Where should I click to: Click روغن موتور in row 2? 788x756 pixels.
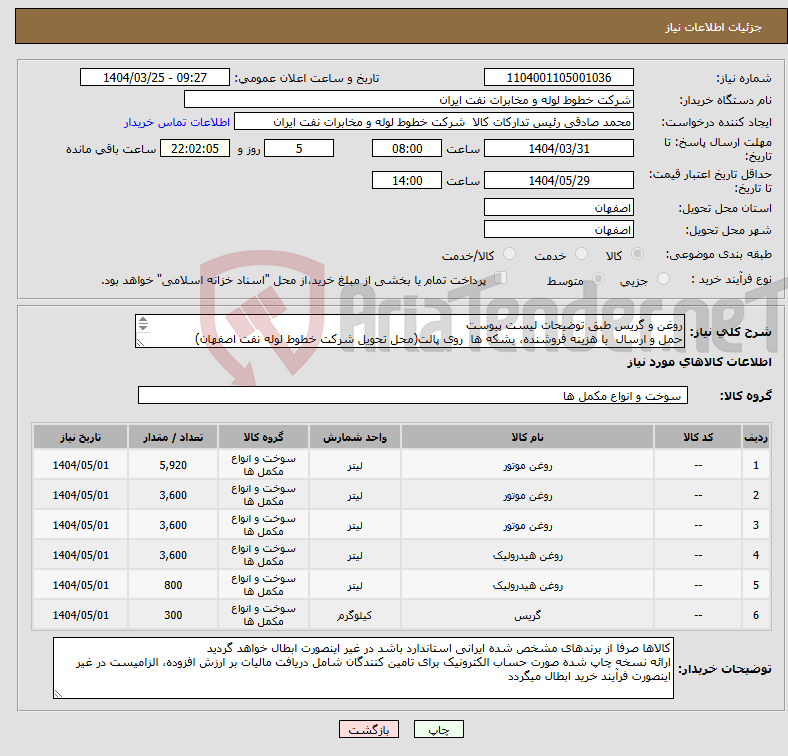point(527,496)
